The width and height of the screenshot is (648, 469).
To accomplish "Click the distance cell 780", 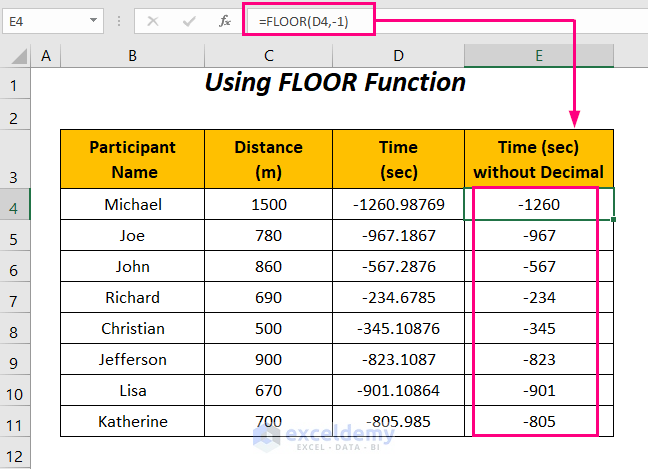I will tap(269, 236).
